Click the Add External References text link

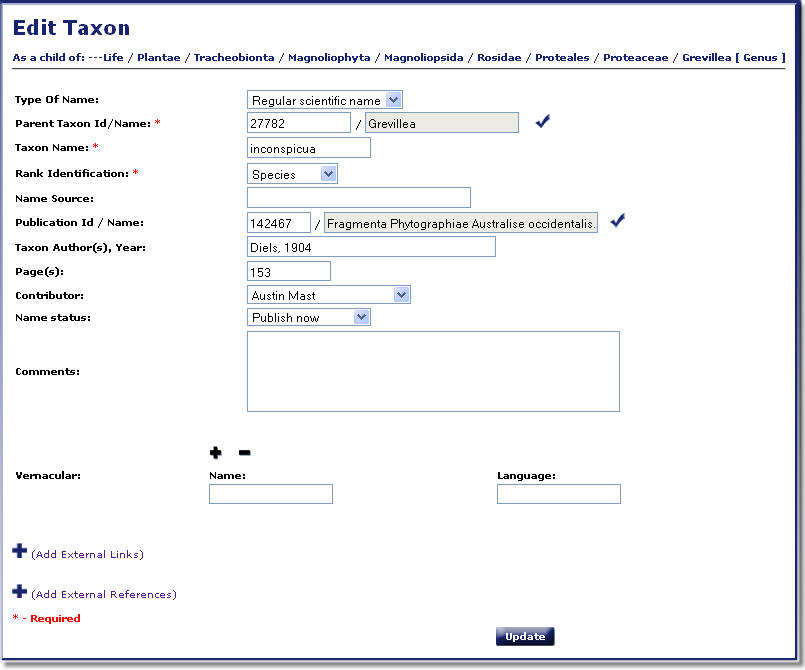click(x=103, y=594)
